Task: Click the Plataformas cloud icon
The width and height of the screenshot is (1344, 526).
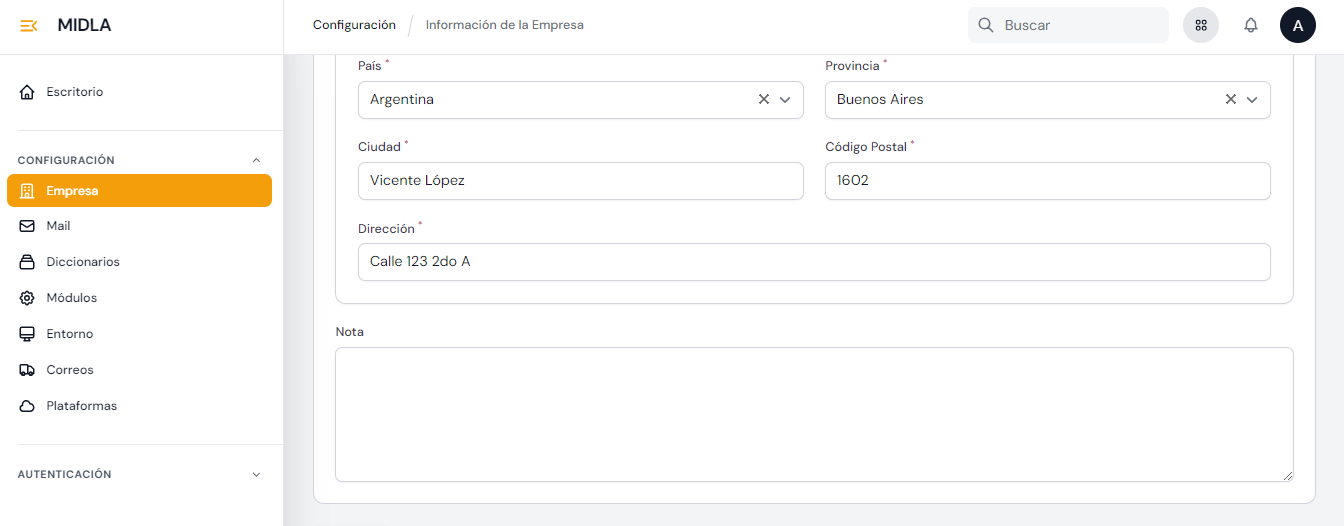Action: point(27,406)
